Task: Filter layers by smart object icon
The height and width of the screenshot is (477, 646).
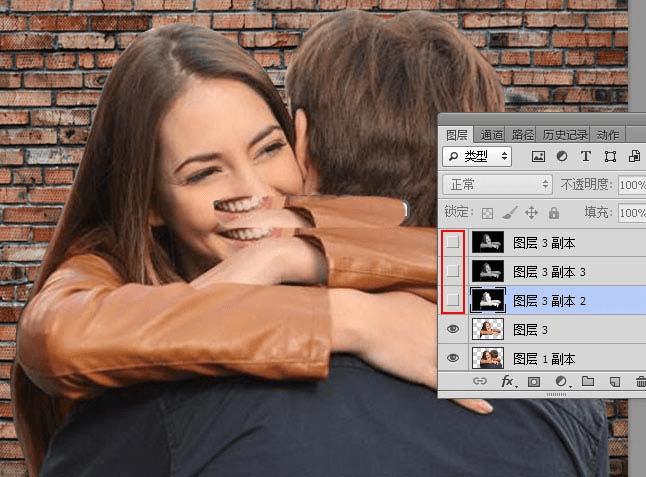Action: [x=634, y=157]
